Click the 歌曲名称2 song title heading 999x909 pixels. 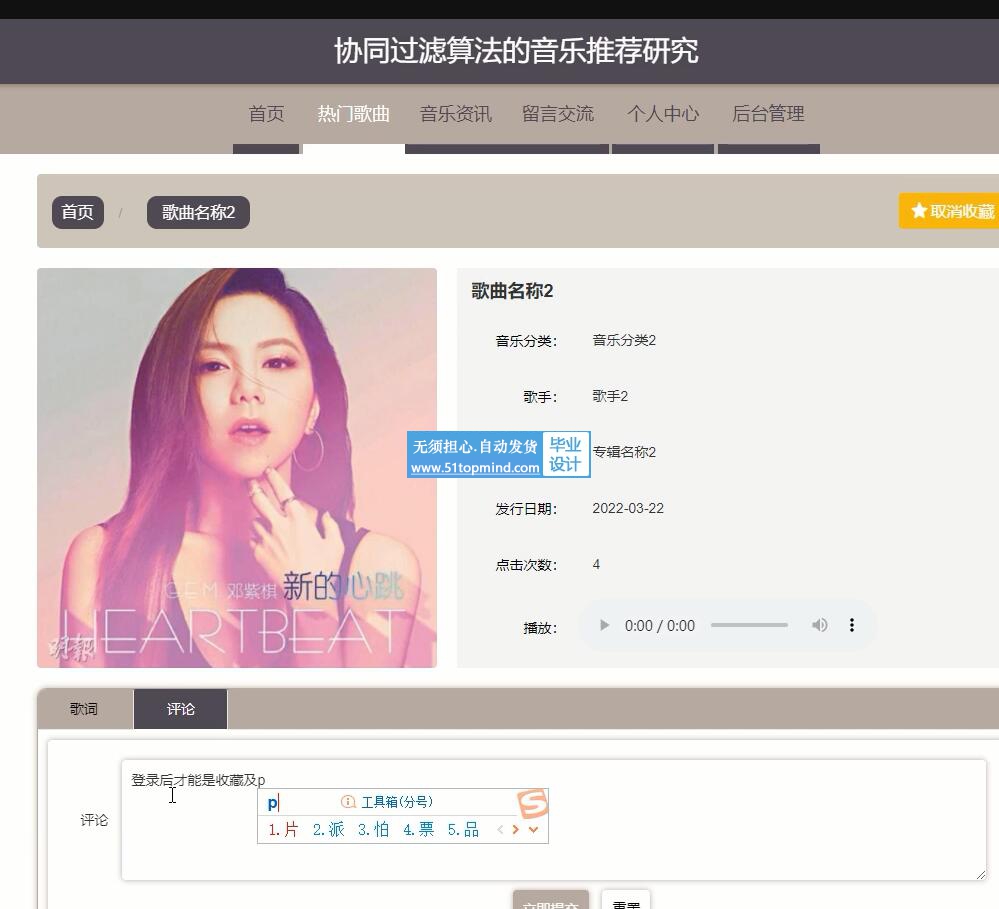click(x=512, y=291)
